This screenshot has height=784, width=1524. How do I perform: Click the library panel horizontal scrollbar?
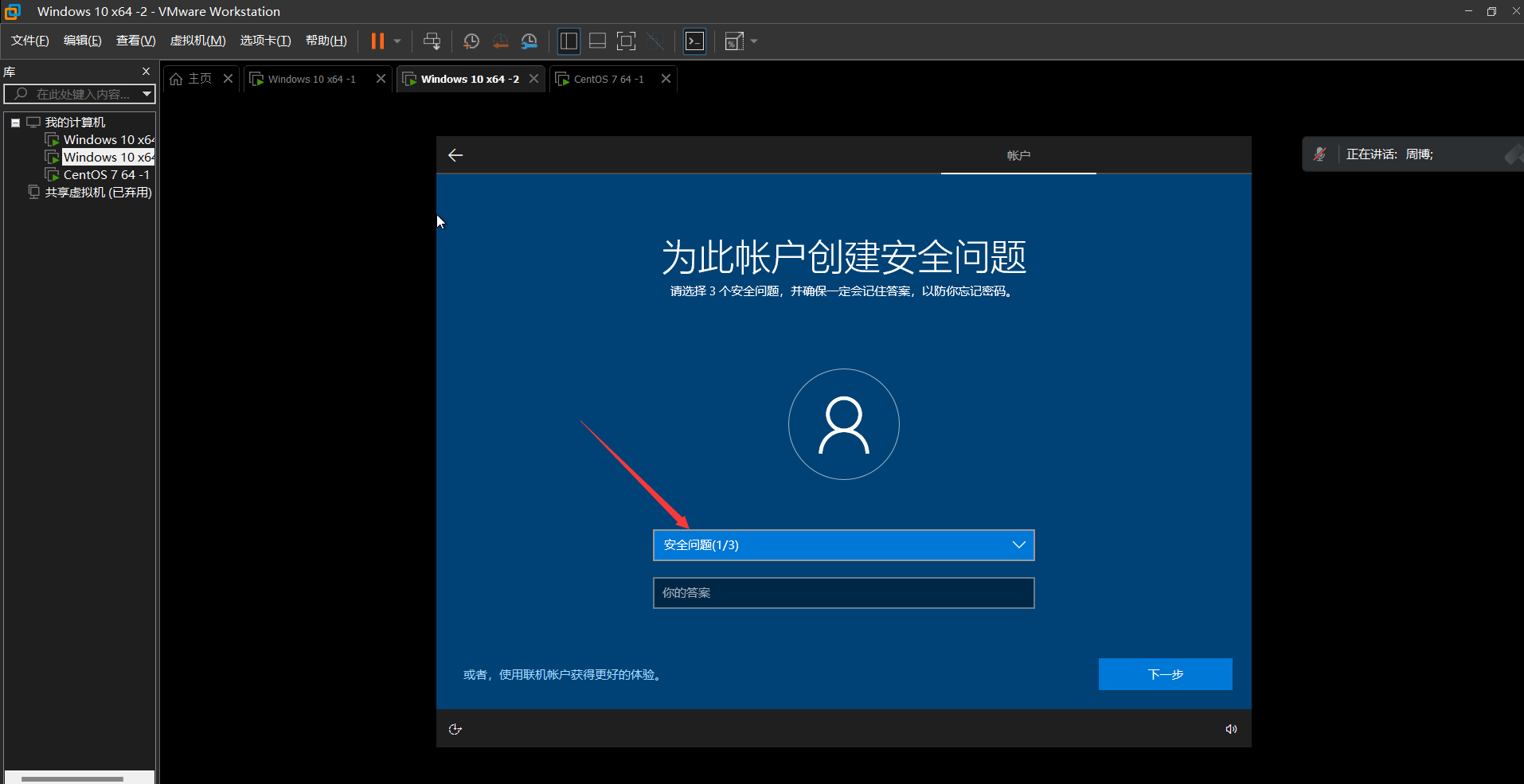coord(72,778)
